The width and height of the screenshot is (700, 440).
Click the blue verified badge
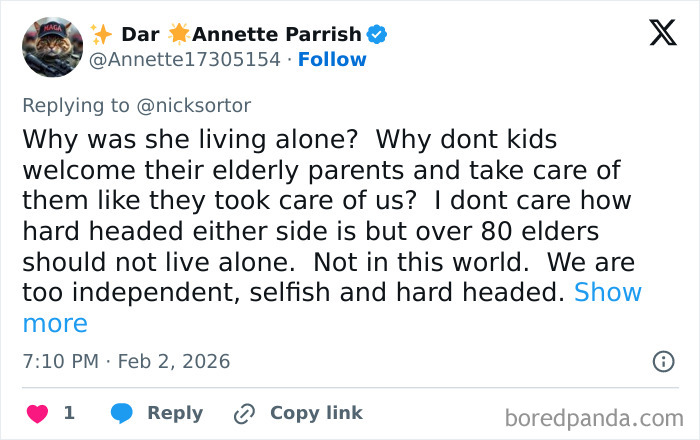(376, 34)
